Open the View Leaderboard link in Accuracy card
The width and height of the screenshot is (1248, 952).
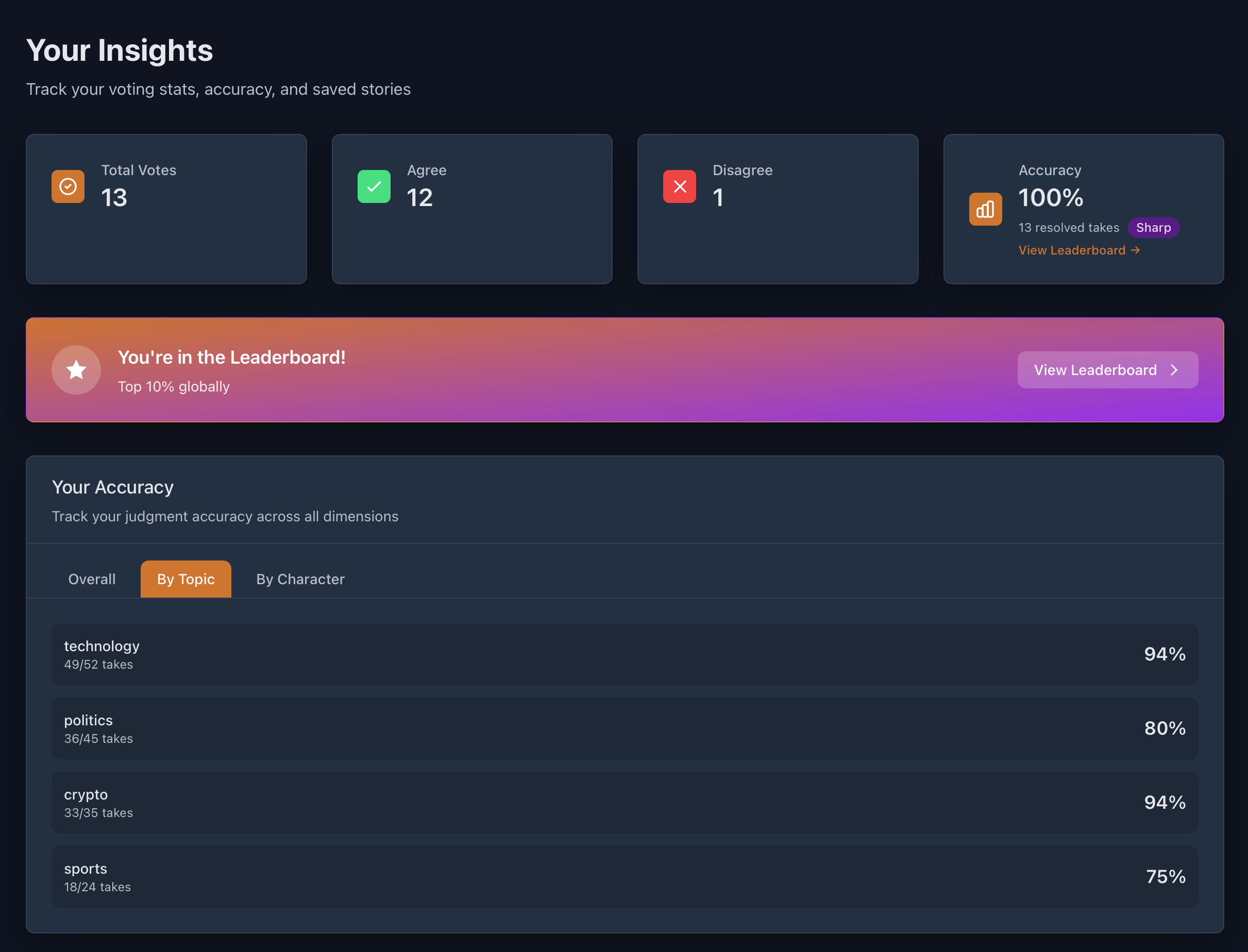click(1072, 250)
